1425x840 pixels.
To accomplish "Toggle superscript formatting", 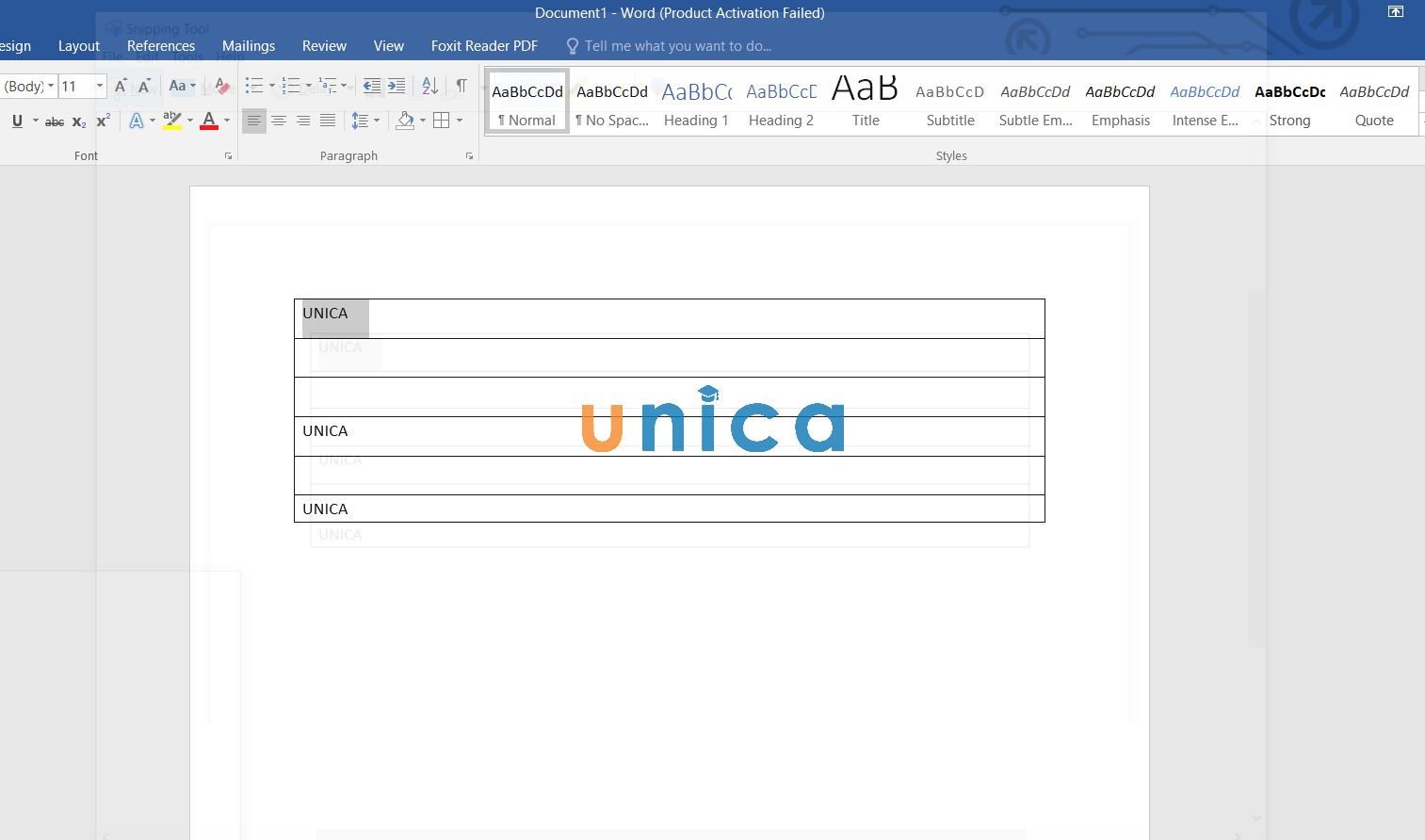I will 104,121.
